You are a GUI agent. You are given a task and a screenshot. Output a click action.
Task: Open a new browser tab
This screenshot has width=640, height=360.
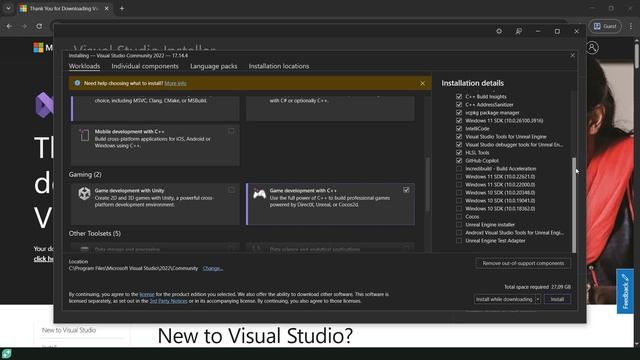coord(122,8)
